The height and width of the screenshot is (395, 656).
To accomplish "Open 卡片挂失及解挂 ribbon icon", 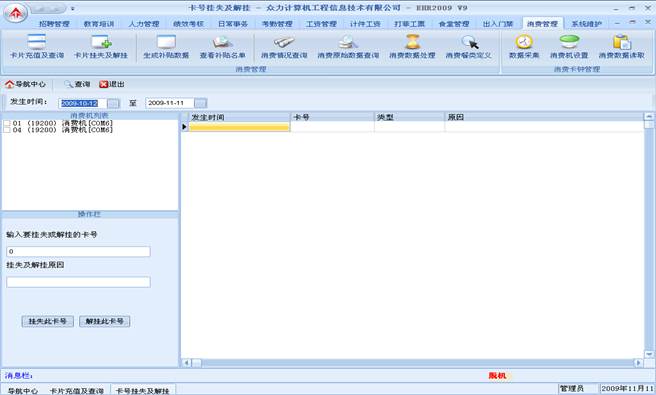I will point(101,46).
